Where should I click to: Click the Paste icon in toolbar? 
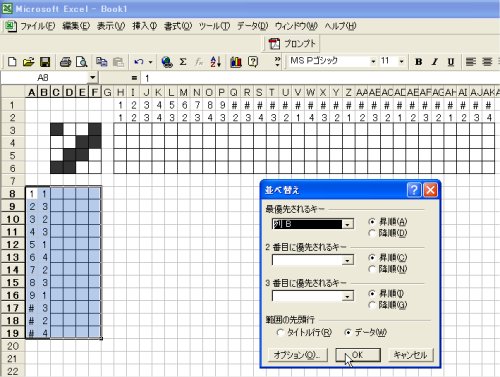[118, 62]
